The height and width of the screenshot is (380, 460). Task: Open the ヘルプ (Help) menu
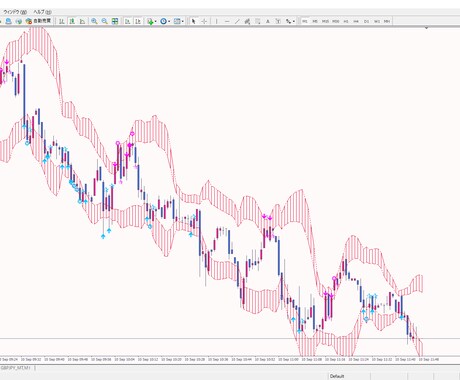click(42, 12)
